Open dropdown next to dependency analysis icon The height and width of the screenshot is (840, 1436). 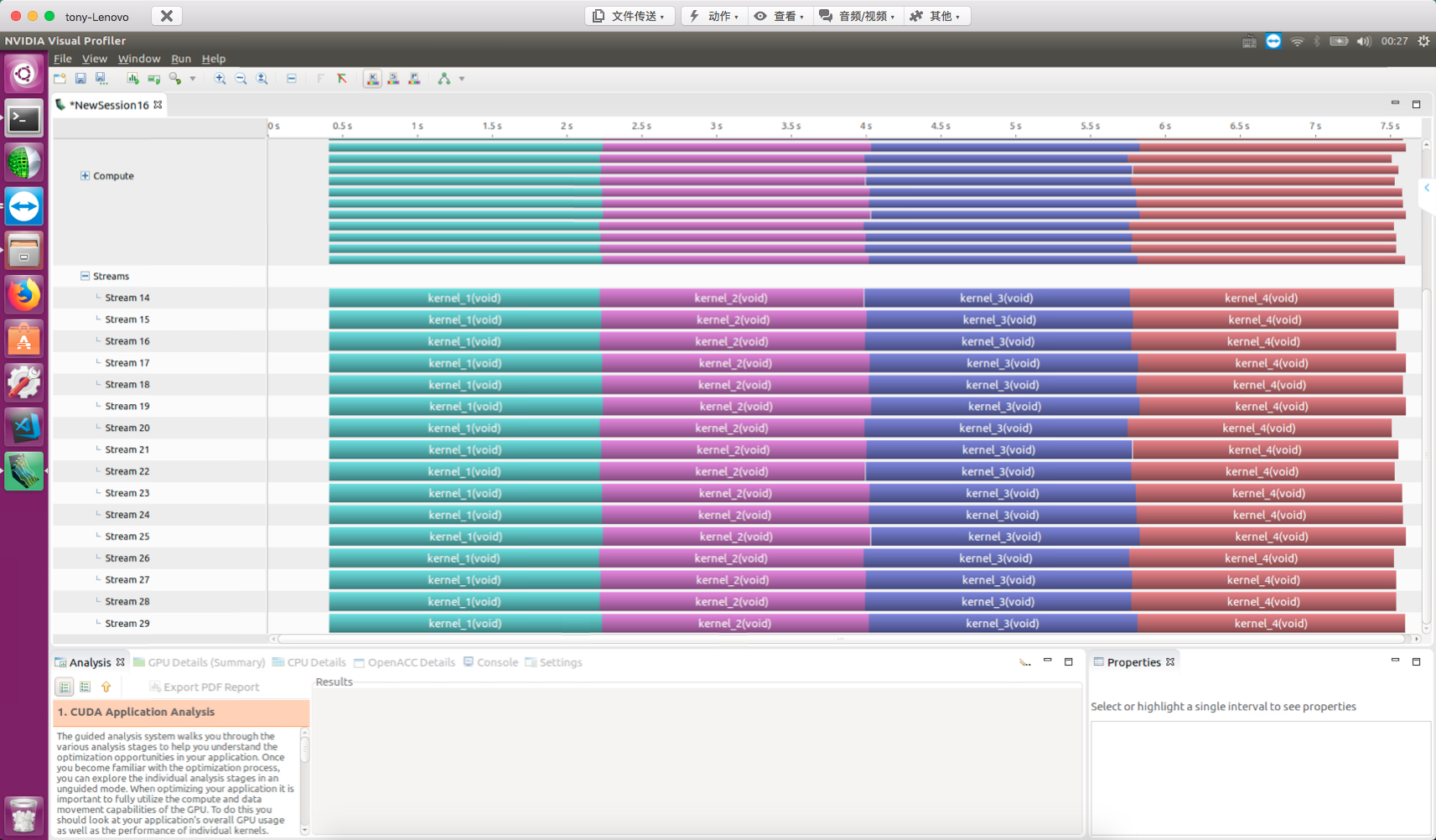point(462,79)
